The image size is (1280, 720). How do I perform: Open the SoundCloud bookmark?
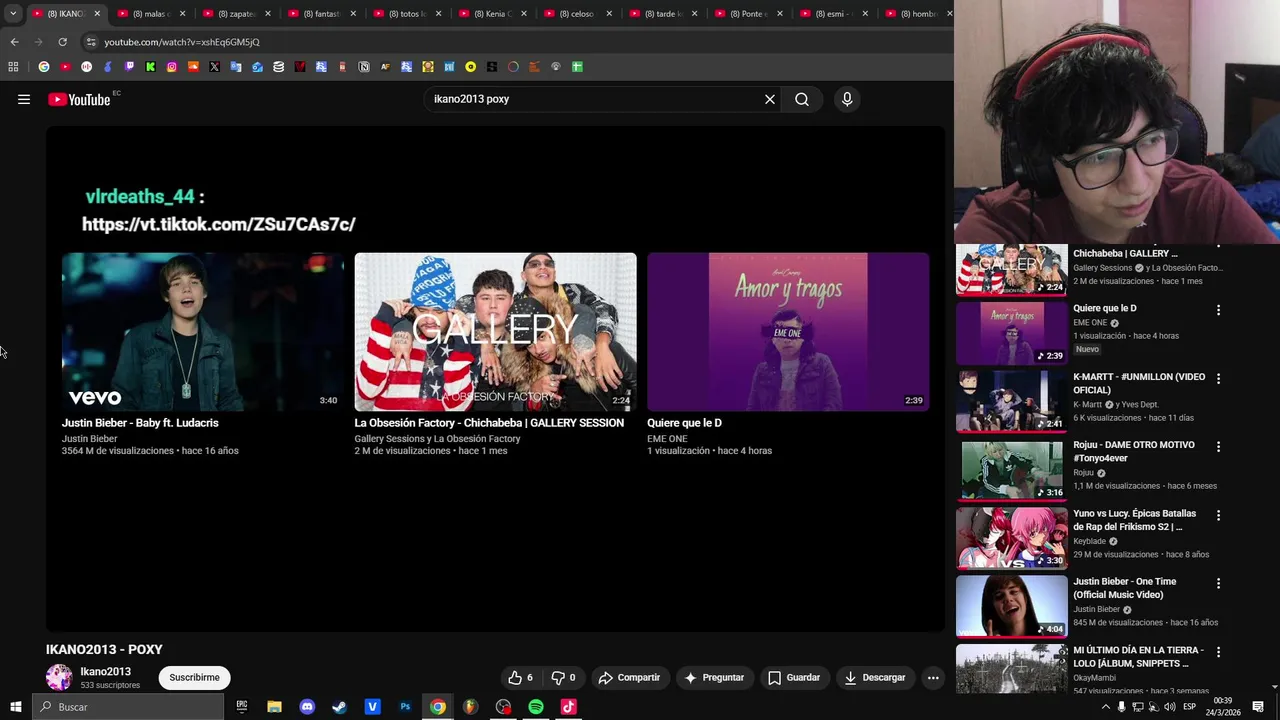193,67
